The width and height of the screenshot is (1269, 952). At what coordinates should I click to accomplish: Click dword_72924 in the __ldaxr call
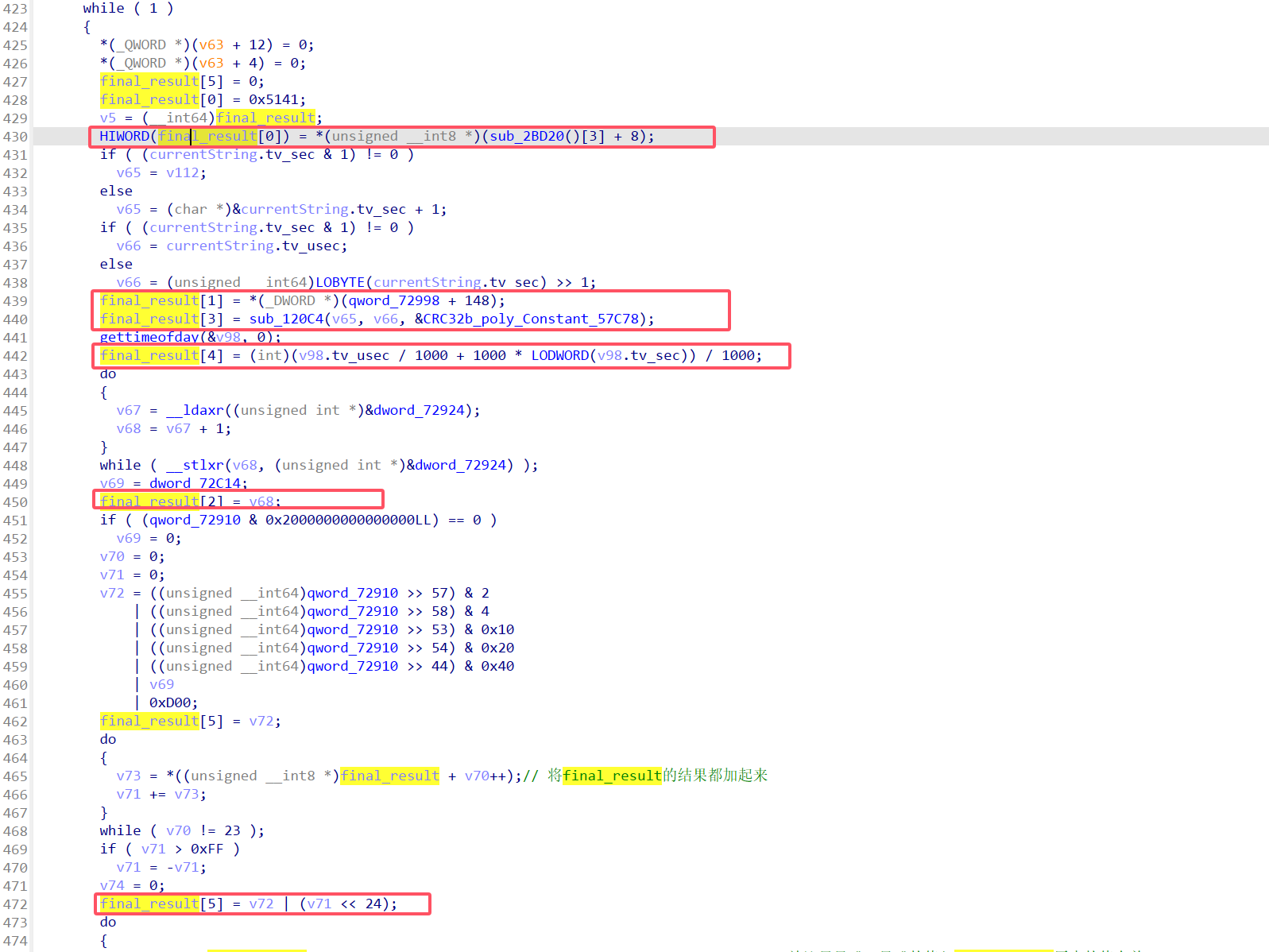pos(419,411)
